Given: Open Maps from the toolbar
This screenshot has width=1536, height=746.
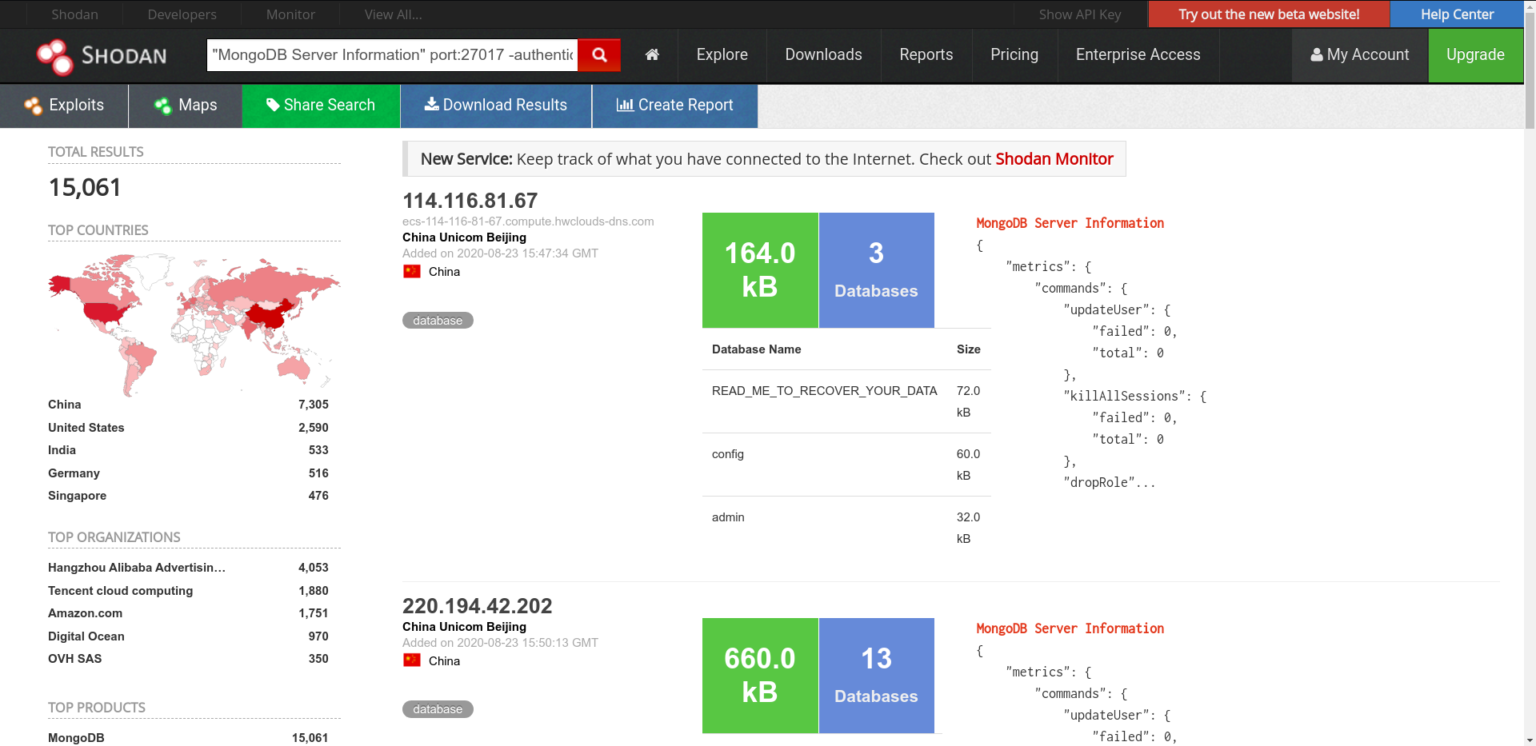Looking at the screenshot, I should [186, 105].
